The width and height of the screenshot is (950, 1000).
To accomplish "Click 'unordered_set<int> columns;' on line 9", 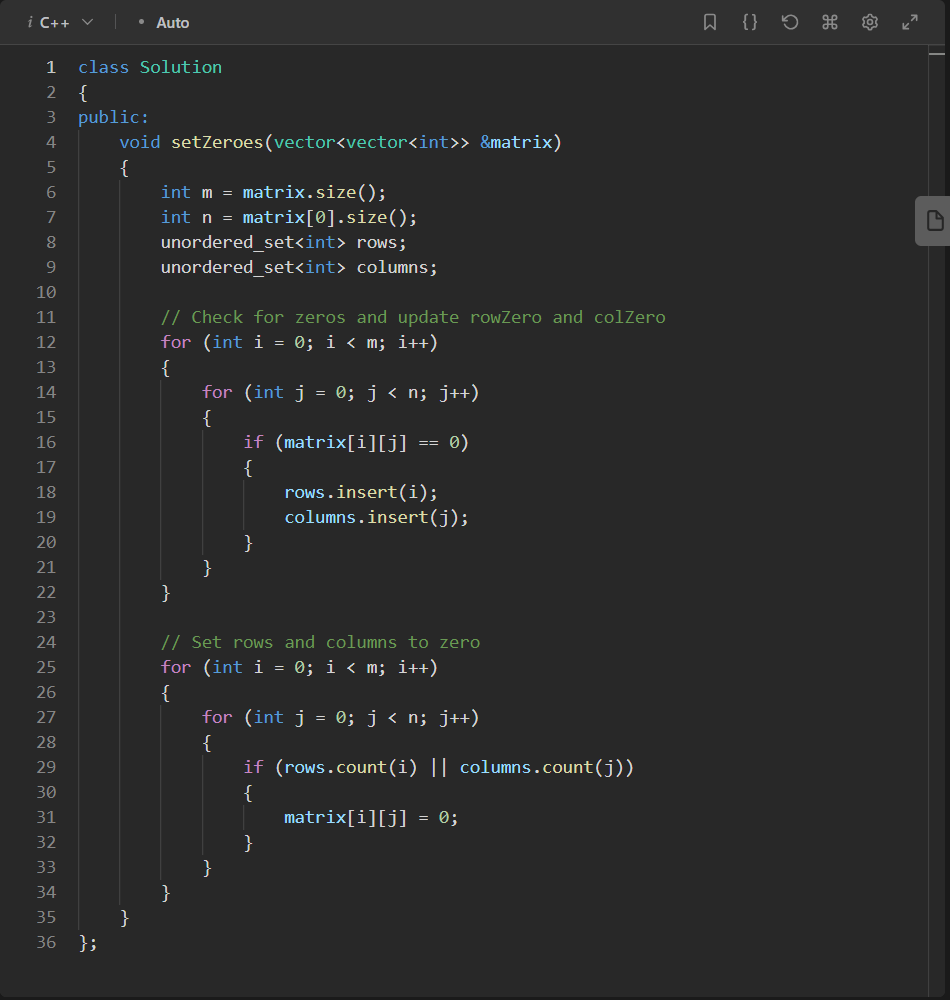I will click(x=299, y=267).
